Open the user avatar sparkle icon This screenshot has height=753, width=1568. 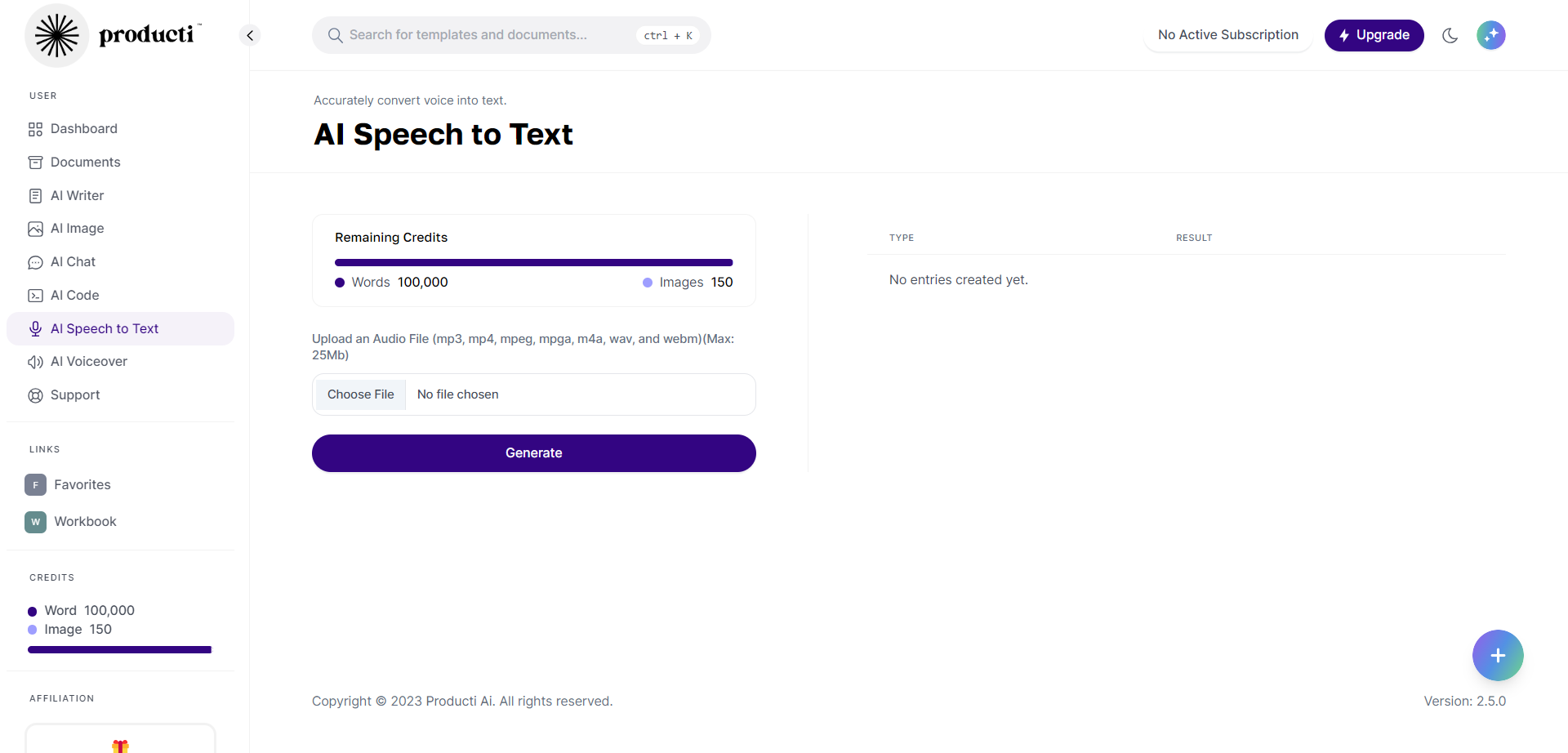[x=1490, y=35]
